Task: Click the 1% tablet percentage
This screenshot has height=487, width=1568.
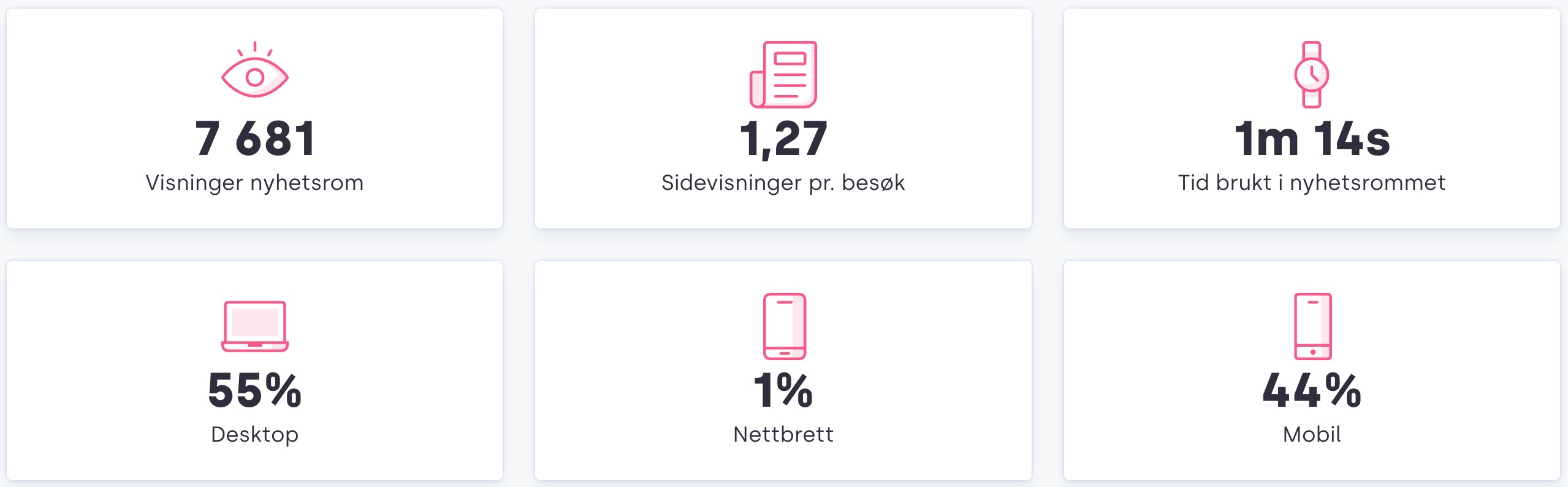Action: [x=783, y=390]
